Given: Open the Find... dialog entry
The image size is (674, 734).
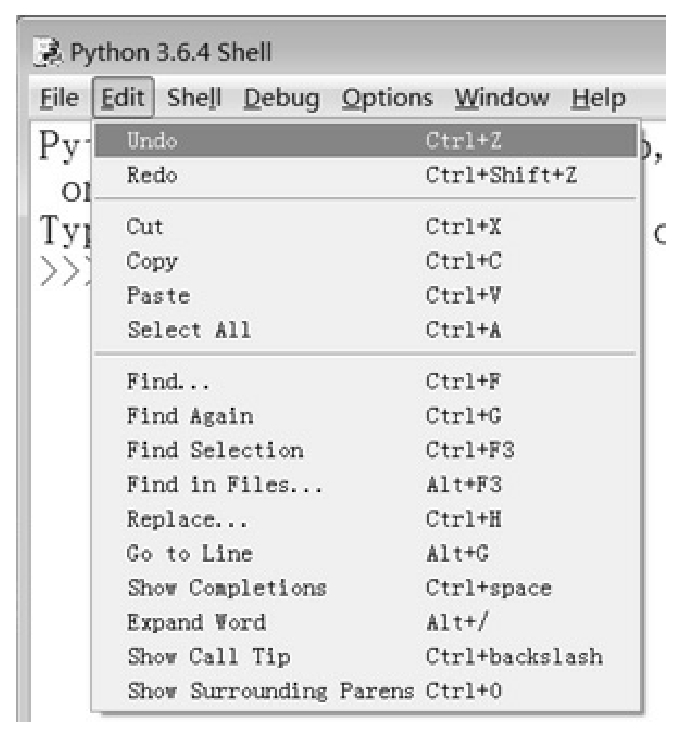Looking at the screenshot, I should tap(366, 382).
